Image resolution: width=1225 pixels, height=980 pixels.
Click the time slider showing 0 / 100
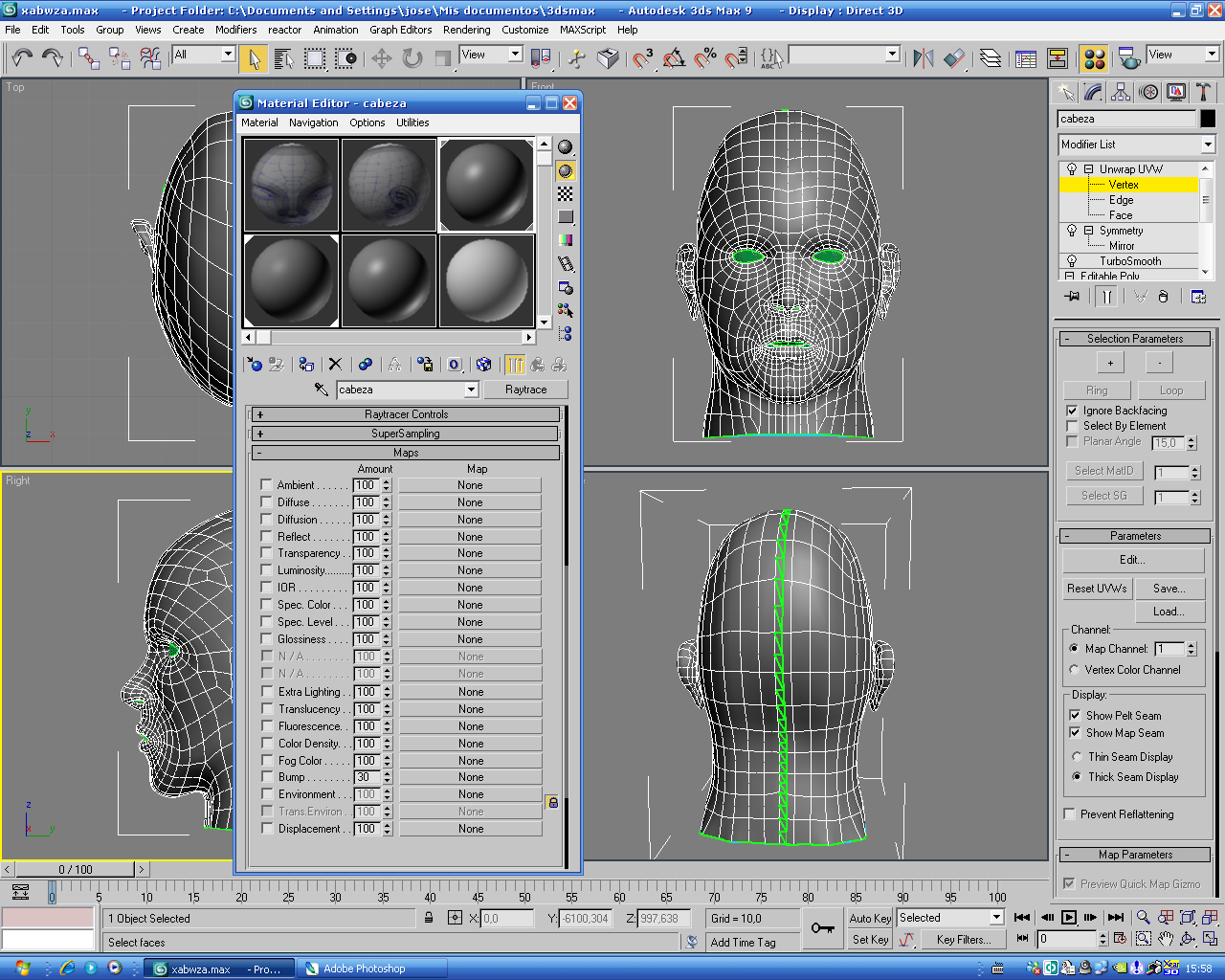[x=76, y=870]
